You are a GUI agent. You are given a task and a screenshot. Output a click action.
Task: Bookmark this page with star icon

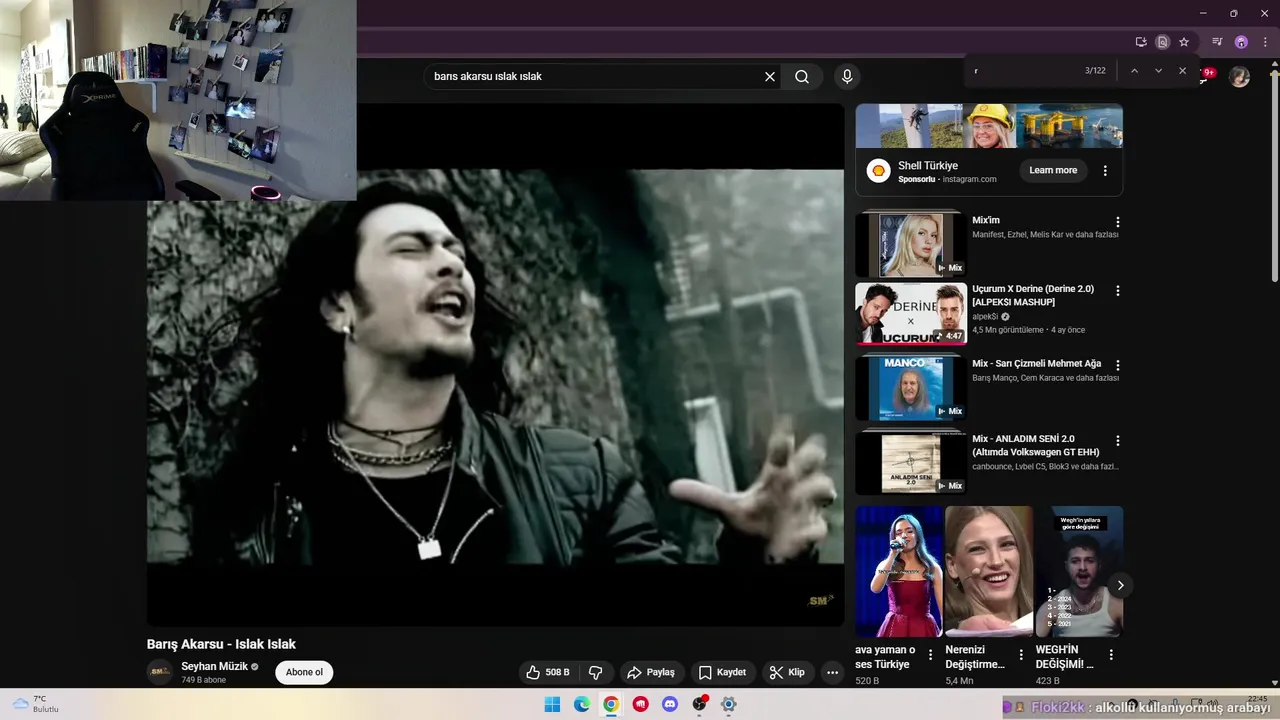click(1184, 42)
